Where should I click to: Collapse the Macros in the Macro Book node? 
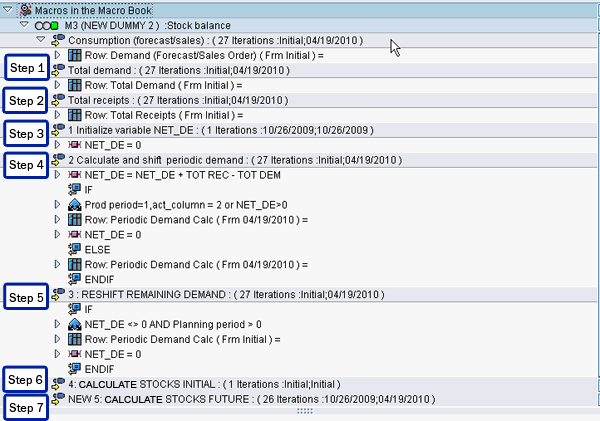(8, 10)
